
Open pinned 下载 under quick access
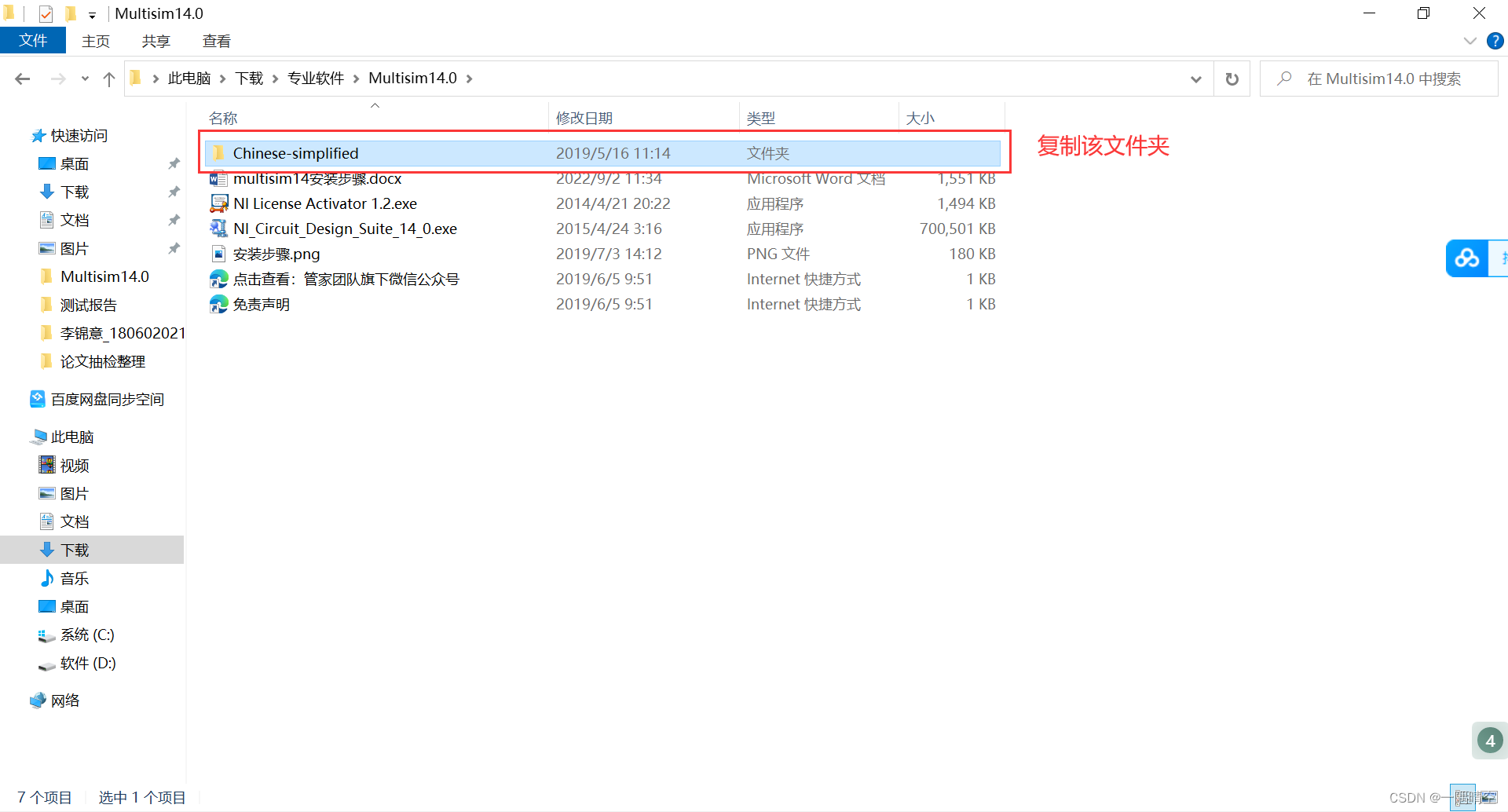pos(75,192)
